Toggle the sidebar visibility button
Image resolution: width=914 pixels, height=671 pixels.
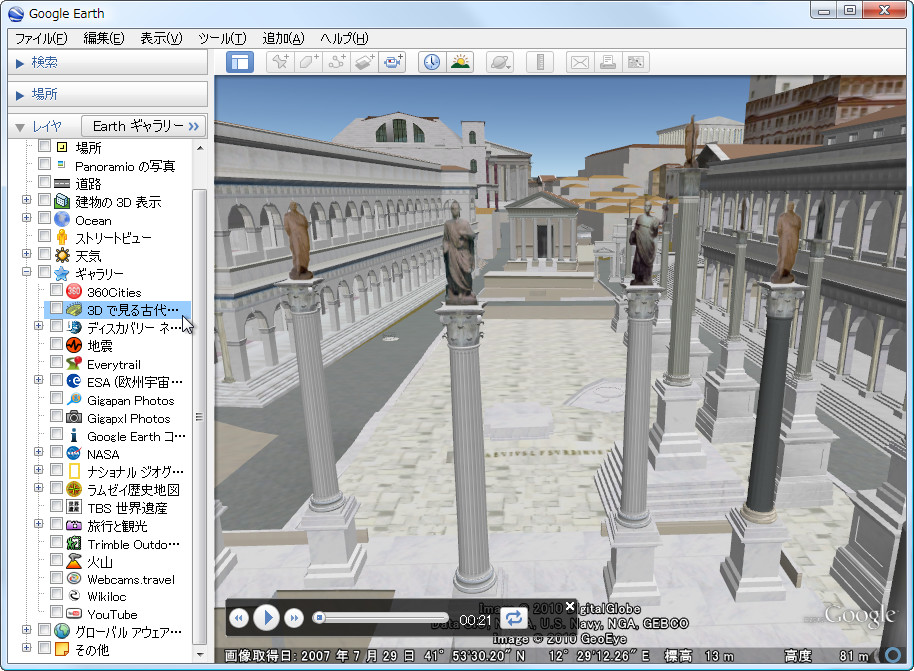pyautogui.click(x=240, y=62)
